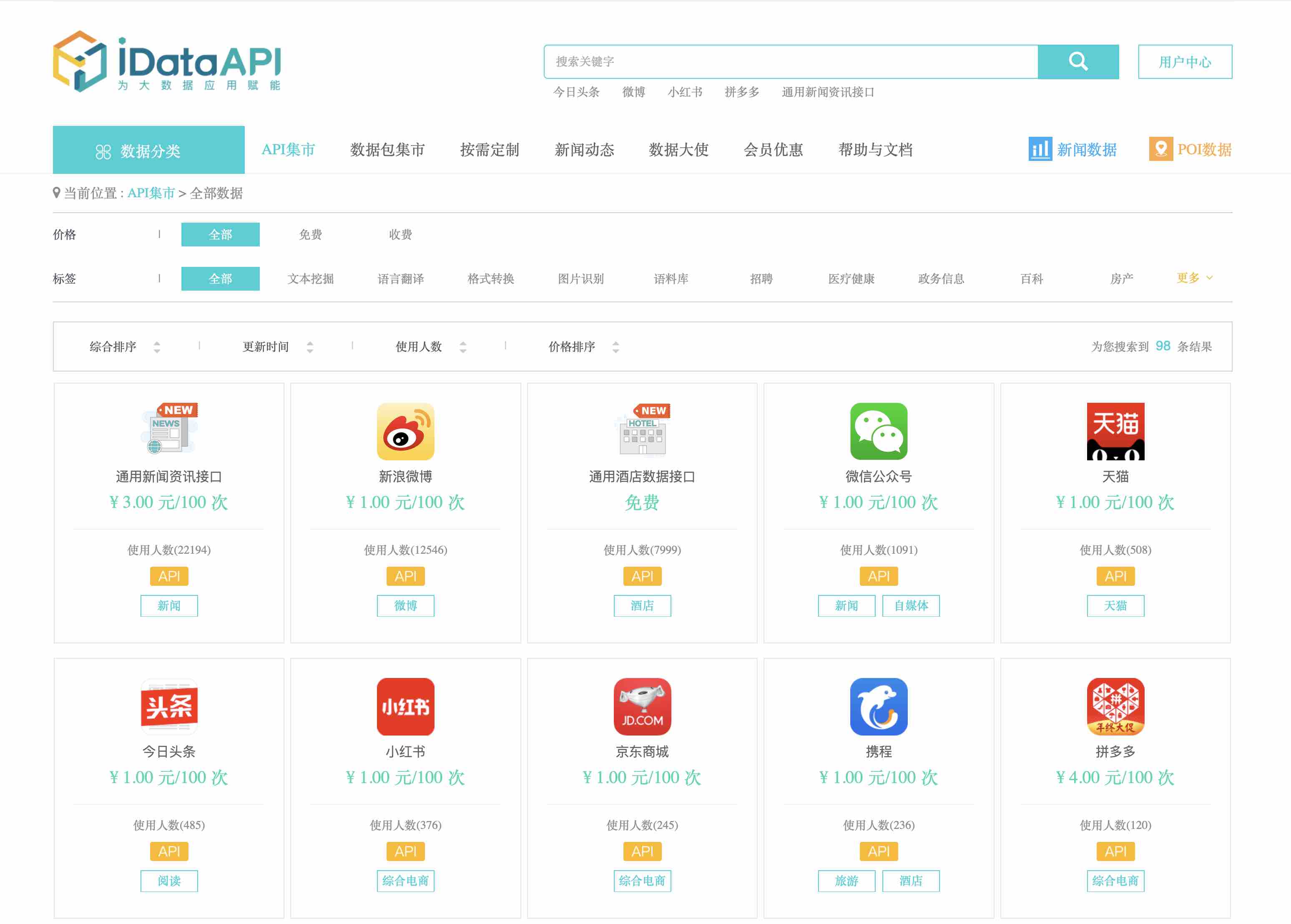This screenshot has height=924, width=1291.
Task: Click the 微博 tag on 新浪微博 card
Action: [x=405, y=605]
